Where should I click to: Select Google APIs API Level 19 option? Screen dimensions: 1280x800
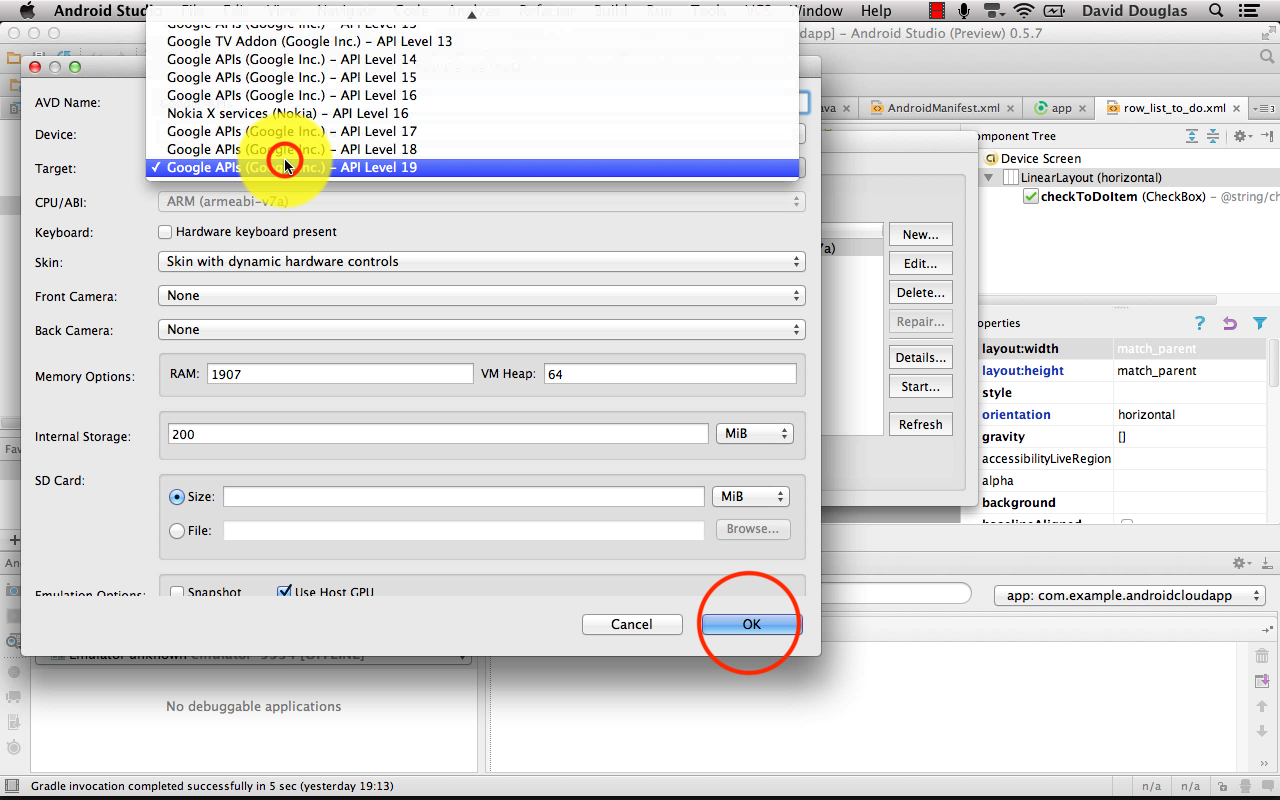coord(473,168)
